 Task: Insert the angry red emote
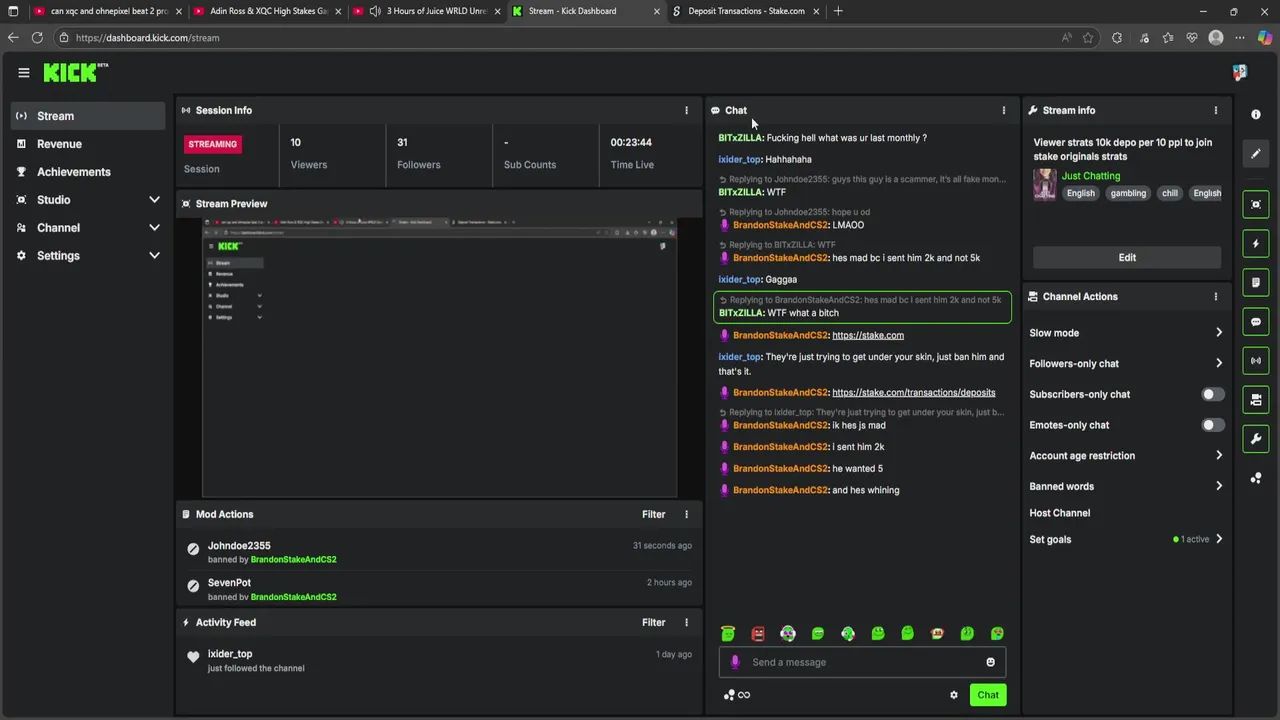point(758,633)
